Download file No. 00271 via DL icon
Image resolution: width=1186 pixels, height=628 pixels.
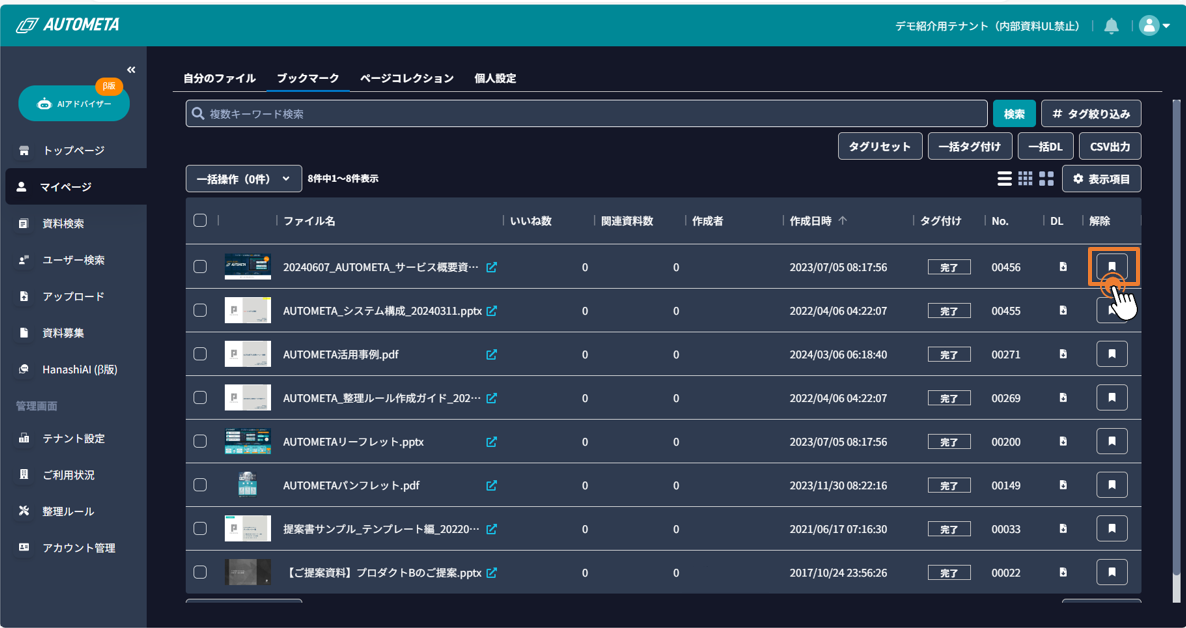click(x=1063, y=353)
